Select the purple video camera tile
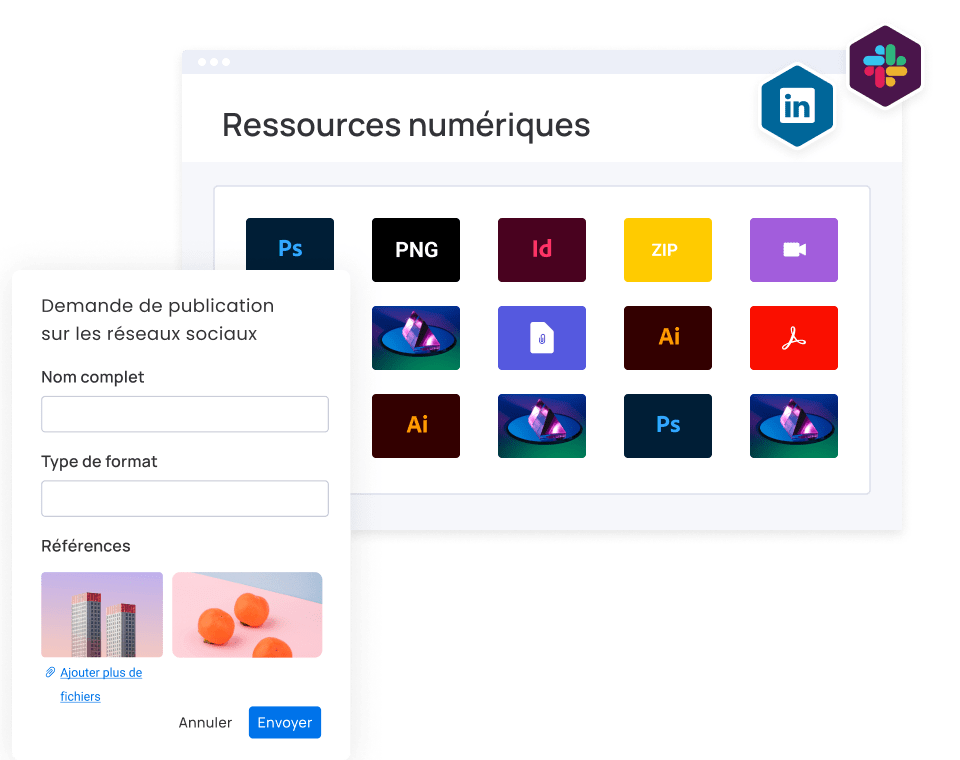 794,250
